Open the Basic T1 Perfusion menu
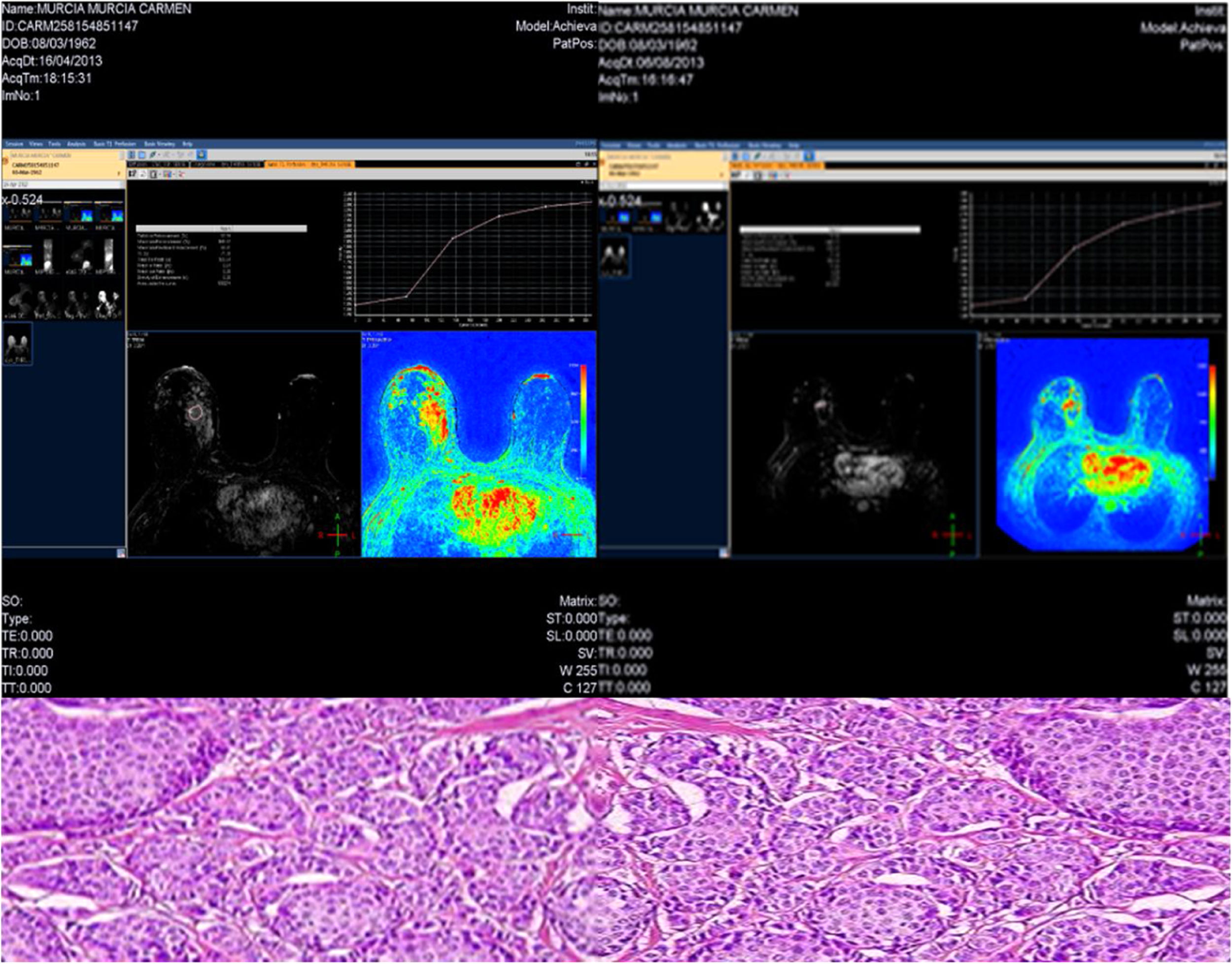The image size is (1232, 964). click(x=114, y=144)
